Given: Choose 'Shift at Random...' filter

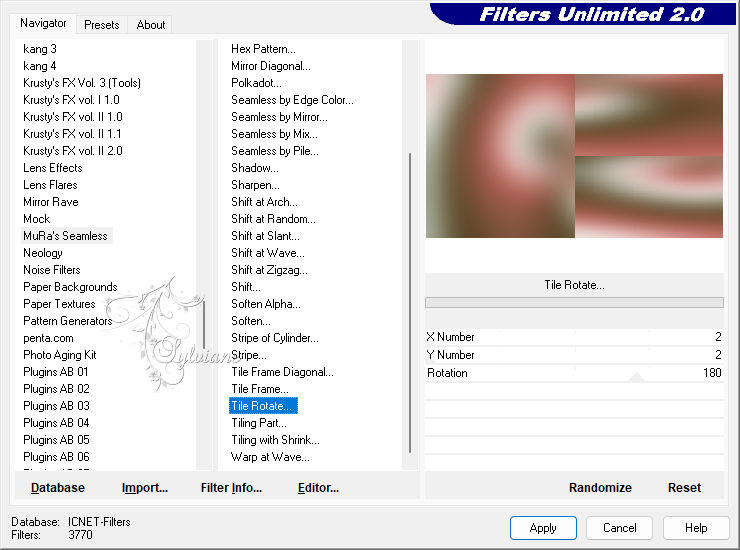Looking at the screenshot, I should click(x=273, y=219).
